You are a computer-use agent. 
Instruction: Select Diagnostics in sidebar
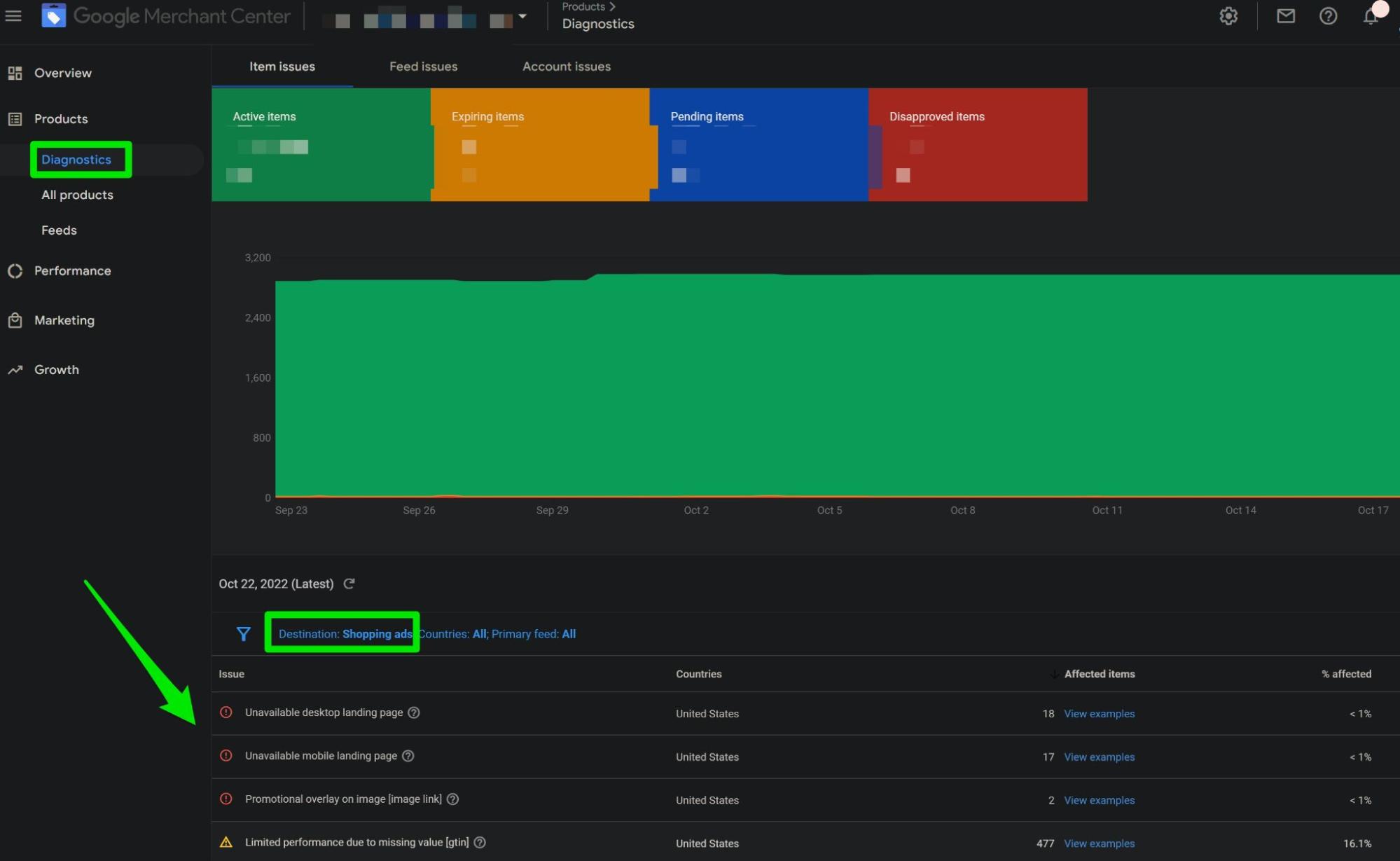pyautogui.click(x=76, y=160)
